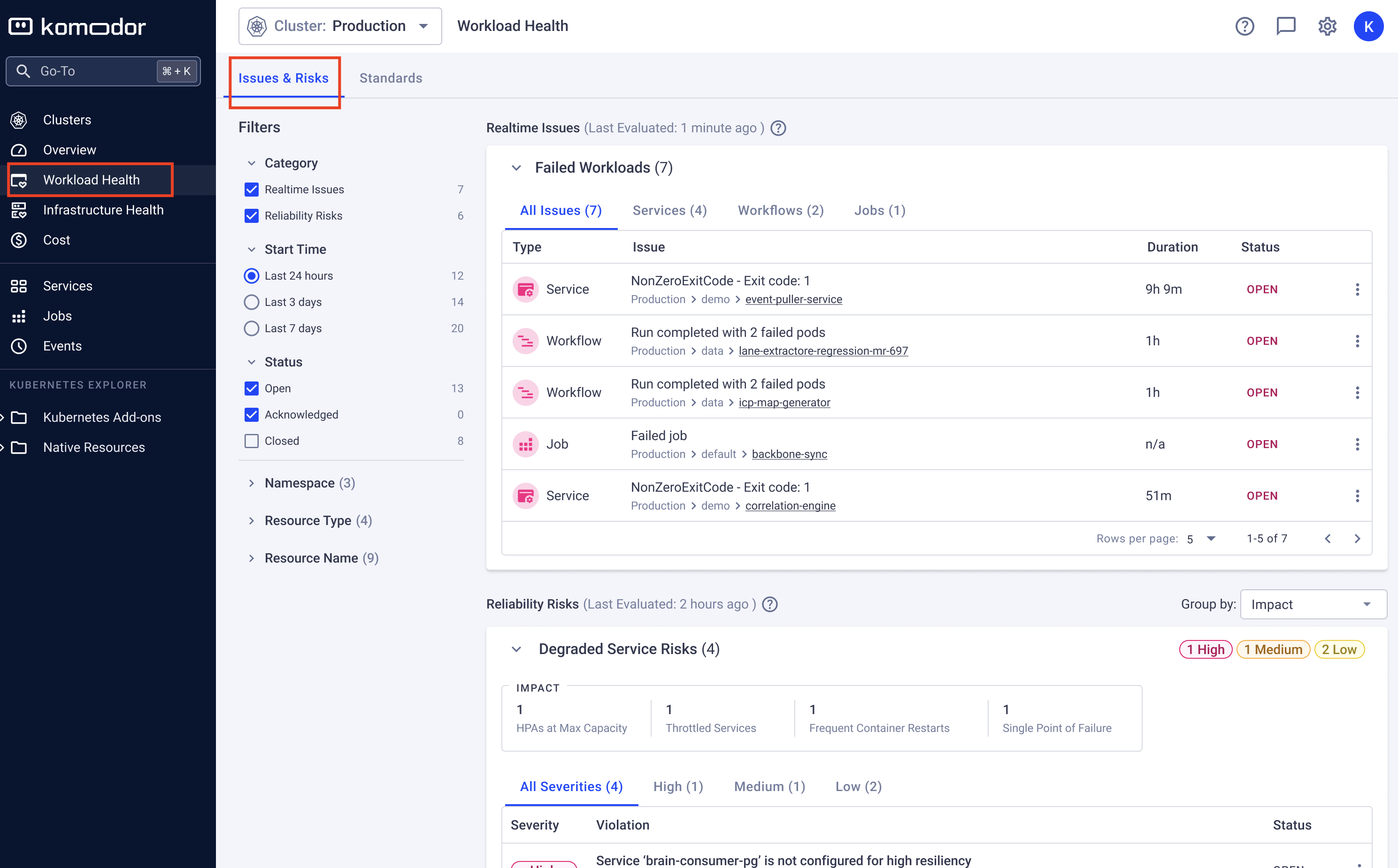Click the Cost dollar sidebar icon
This screenshot has height=868, width=1398.
[x=19, y=240]
